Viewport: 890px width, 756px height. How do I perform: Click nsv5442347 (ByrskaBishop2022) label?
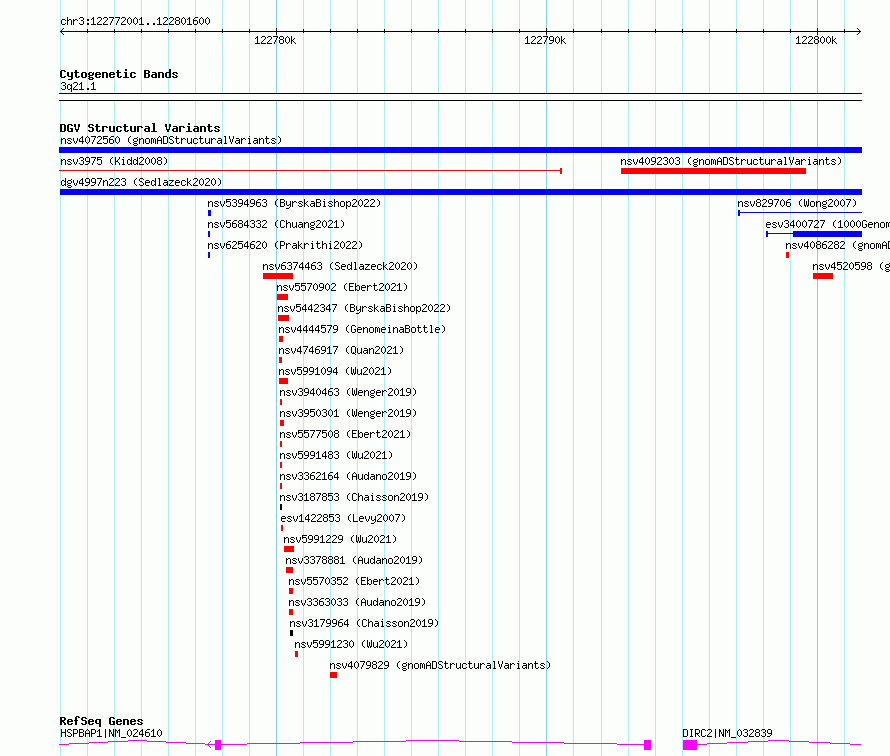[x=364, y=308]
